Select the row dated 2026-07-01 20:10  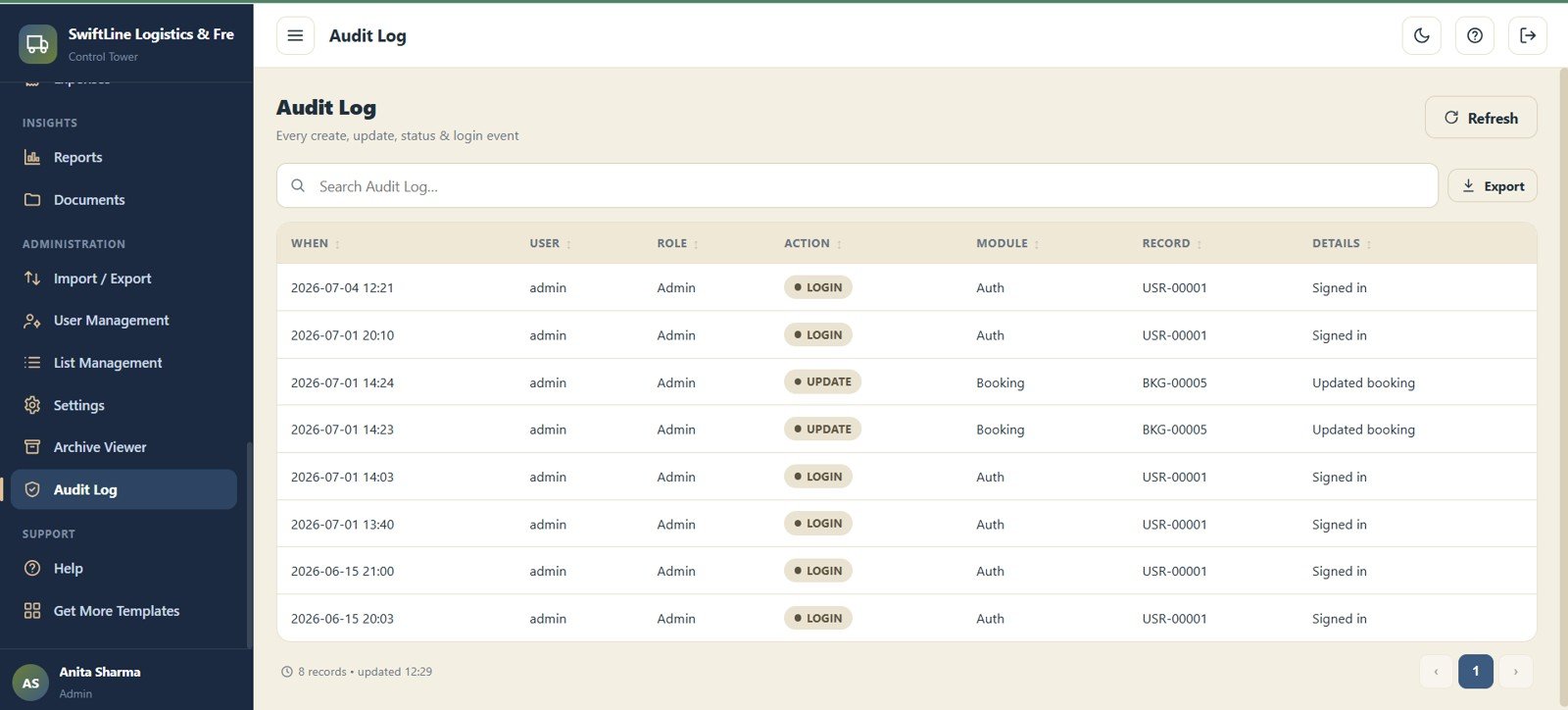(x=906, y=334)
